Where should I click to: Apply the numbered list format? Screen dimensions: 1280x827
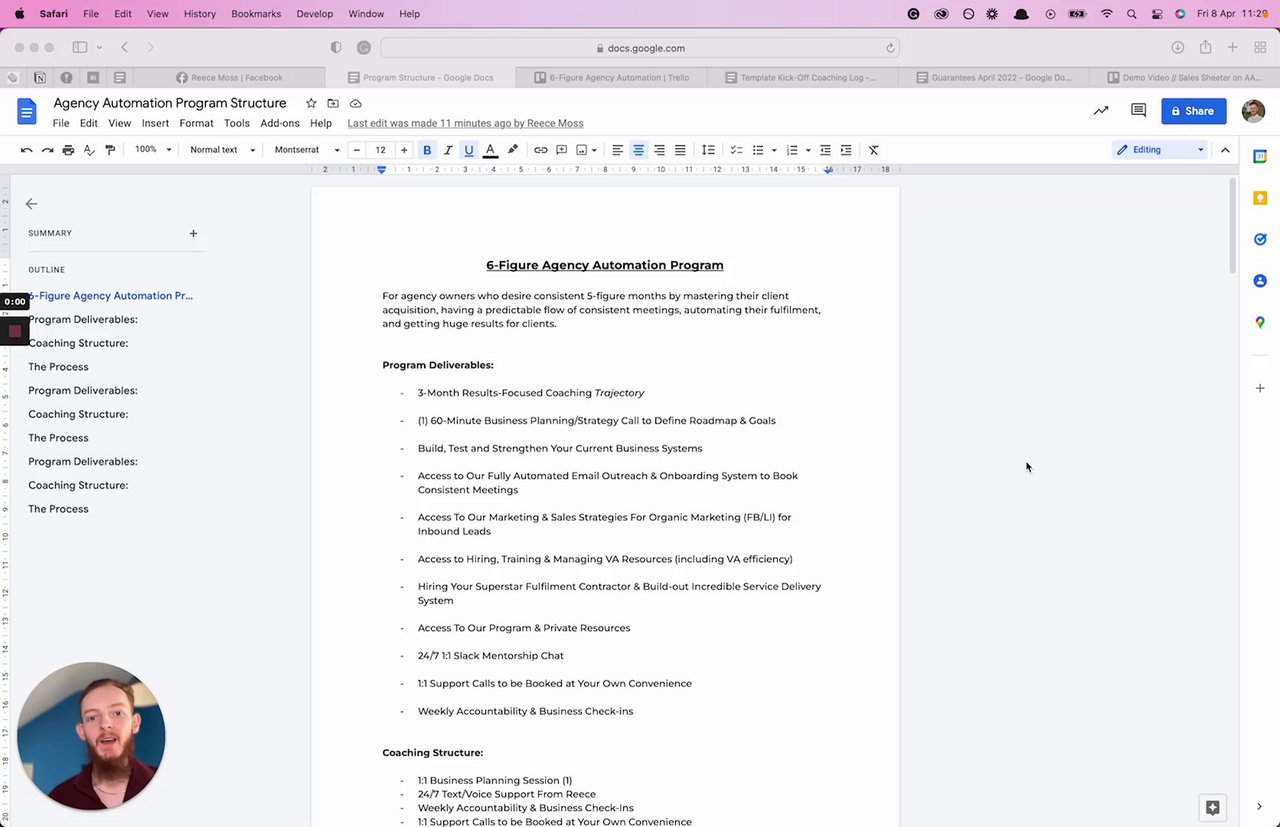(792, 150)
